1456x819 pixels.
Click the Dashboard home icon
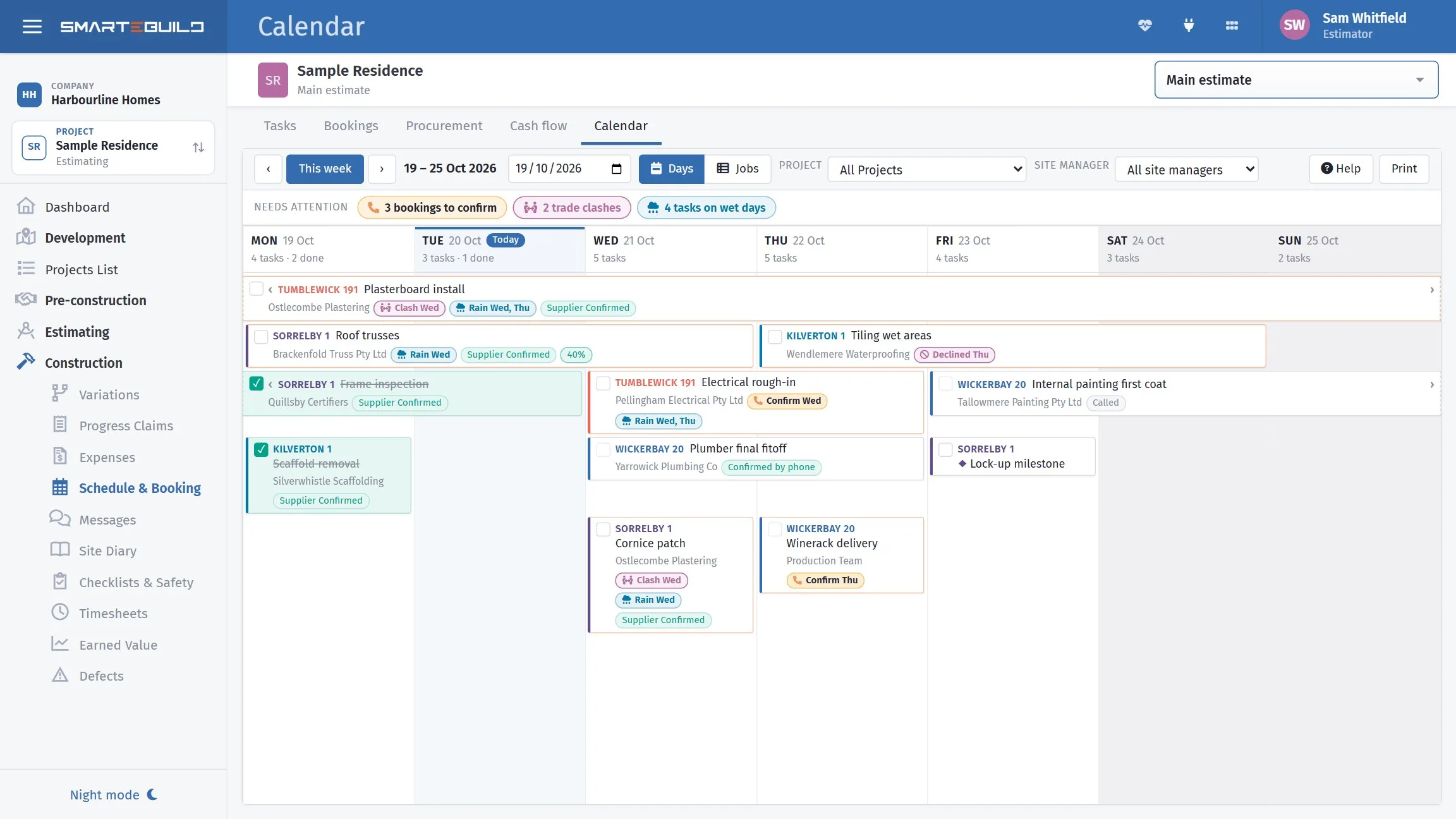(26, 207)
